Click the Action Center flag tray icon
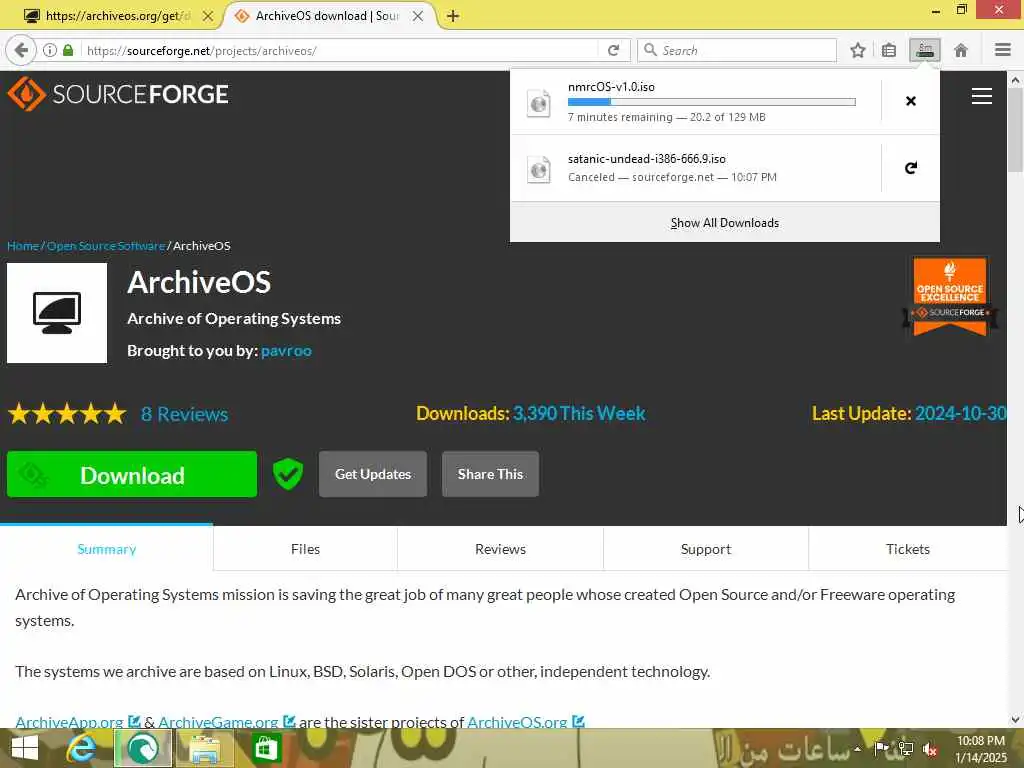1024x768 pixels. click(x=881, y=749)
